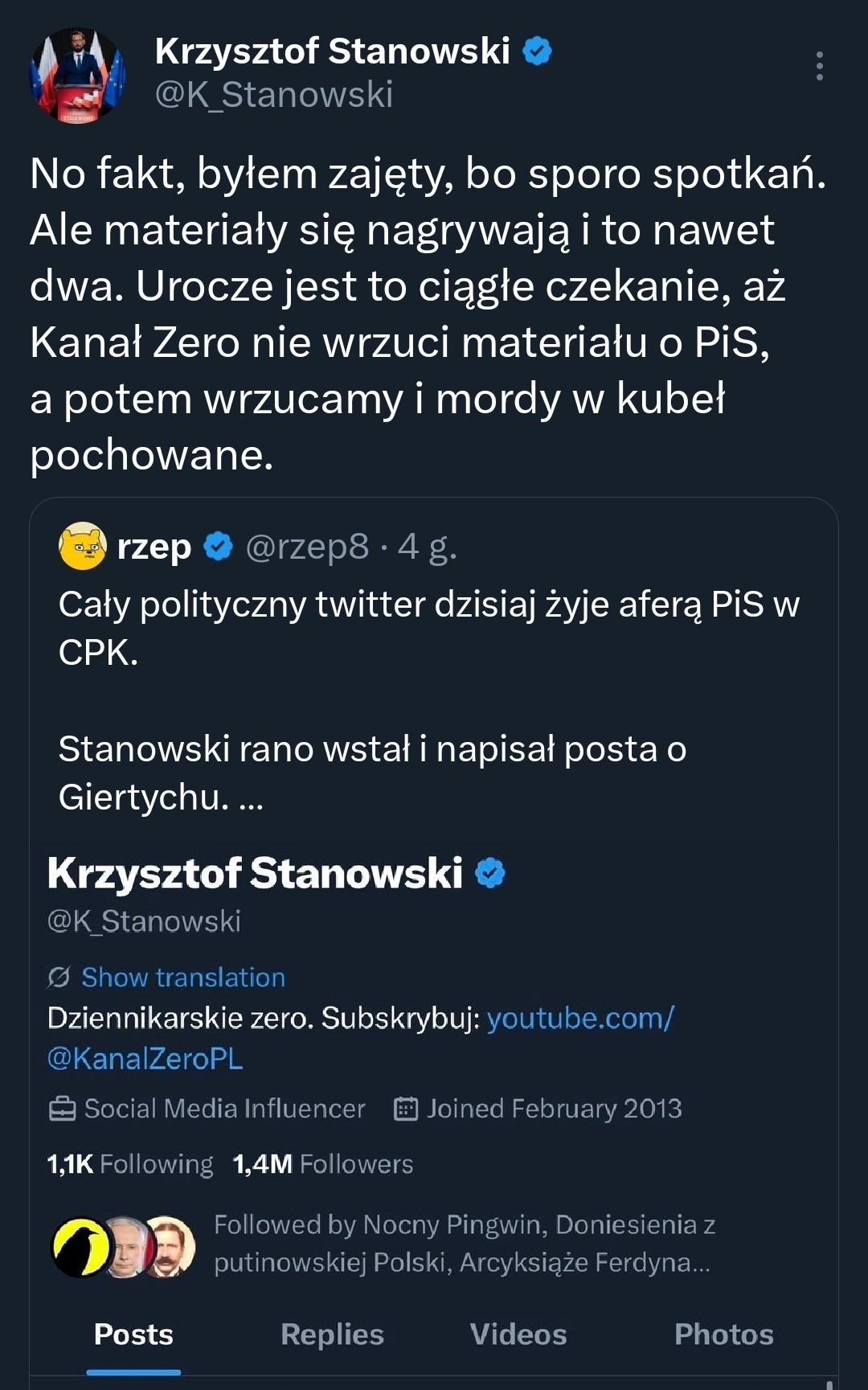Tap the blue verified badge beside Krzysztof Stanowski
The image size is (868, 1390).
537,51
